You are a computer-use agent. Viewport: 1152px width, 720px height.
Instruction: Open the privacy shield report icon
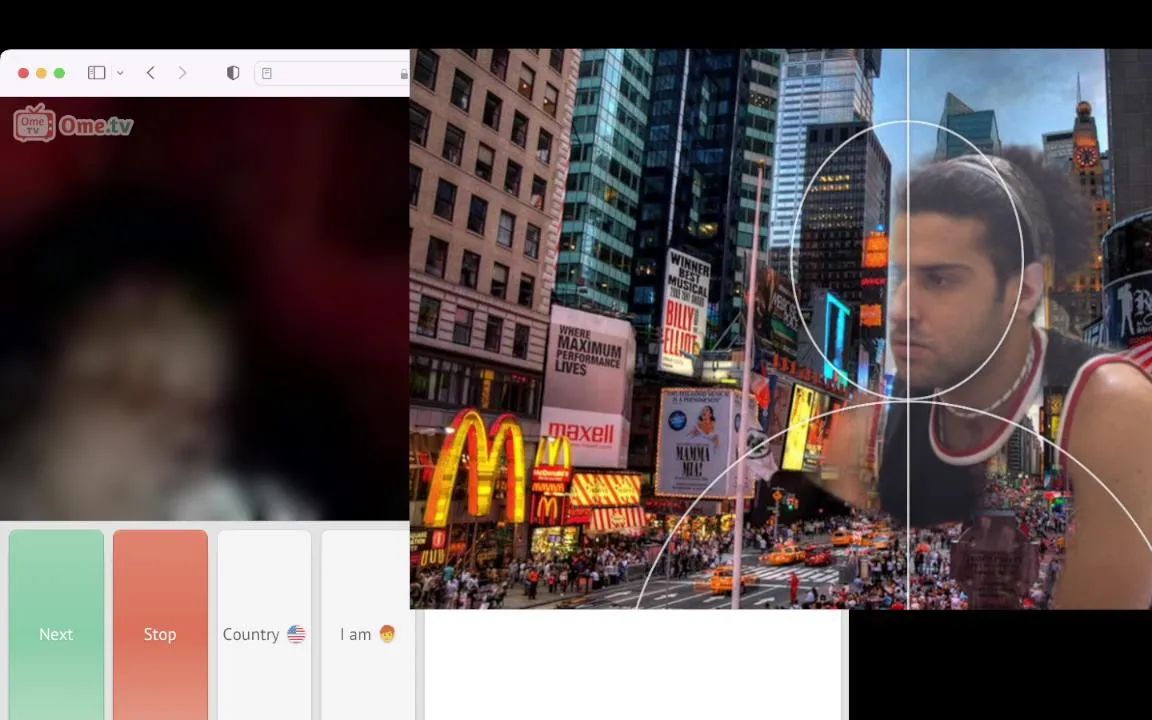[x=233, y=73]
